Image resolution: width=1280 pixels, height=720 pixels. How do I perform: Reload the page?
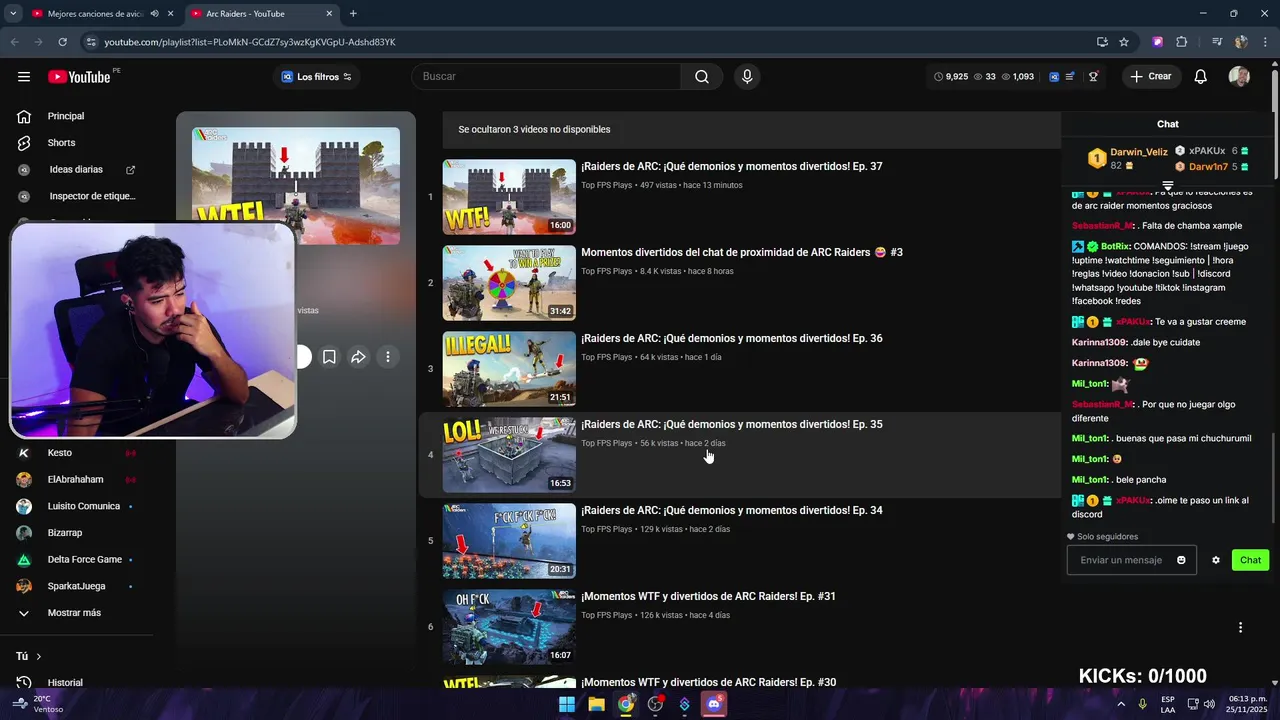(62, 42)
